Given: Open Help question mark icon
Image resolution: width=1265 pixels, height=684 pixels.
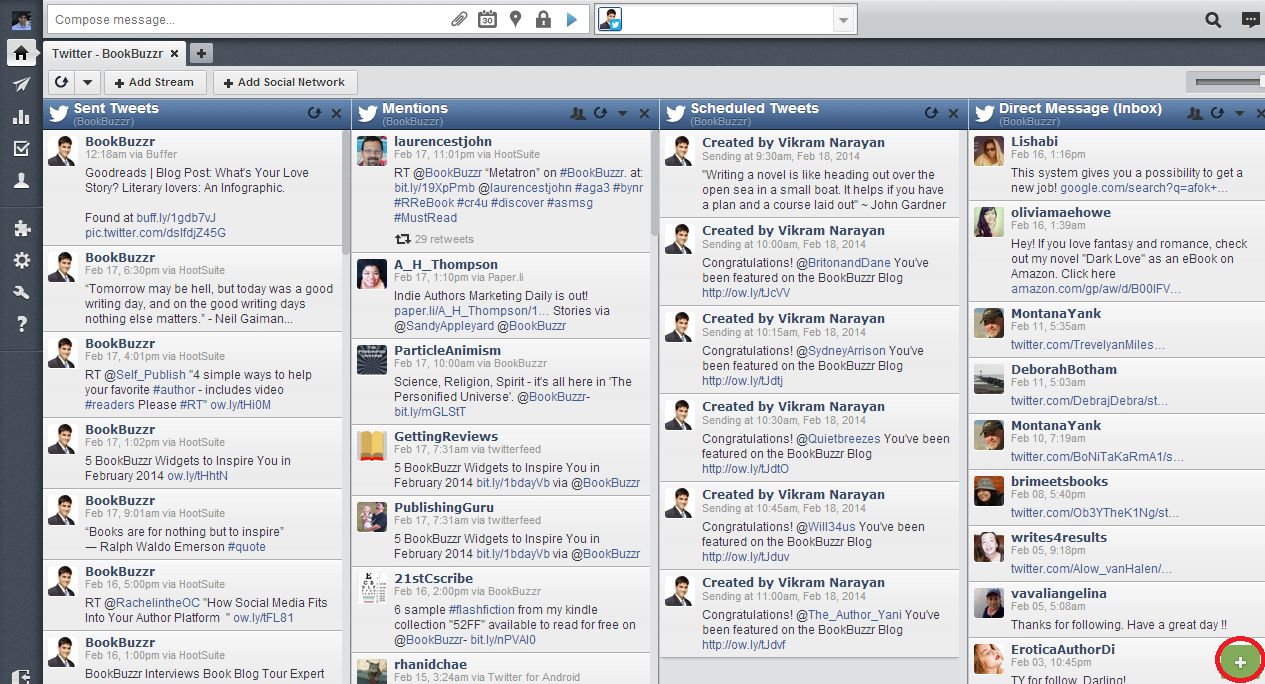Looking at the screenshot, I should click(21, 324).
